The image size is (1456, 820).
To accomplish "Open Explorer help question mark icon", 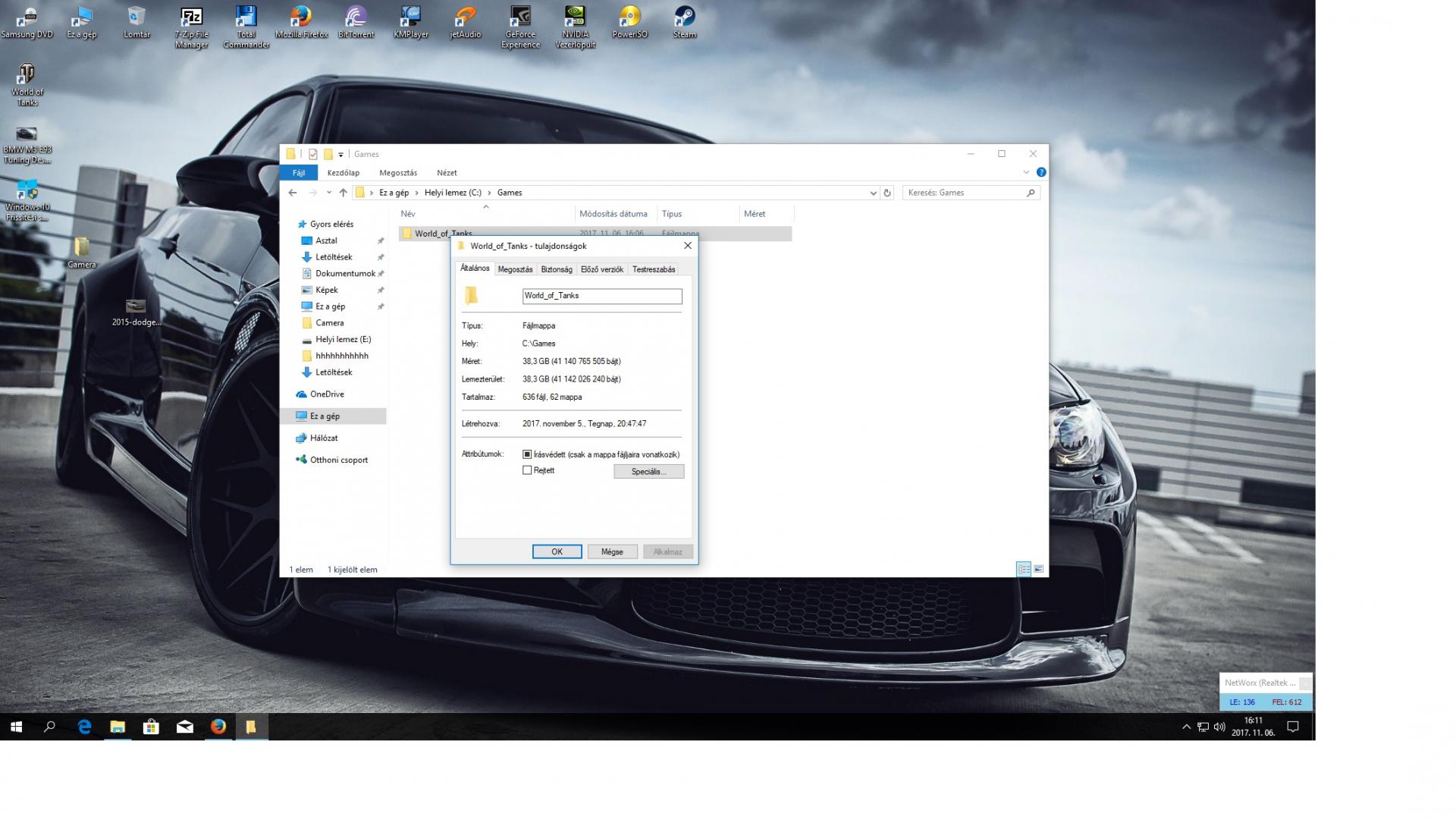I will tap(1041, 172).
